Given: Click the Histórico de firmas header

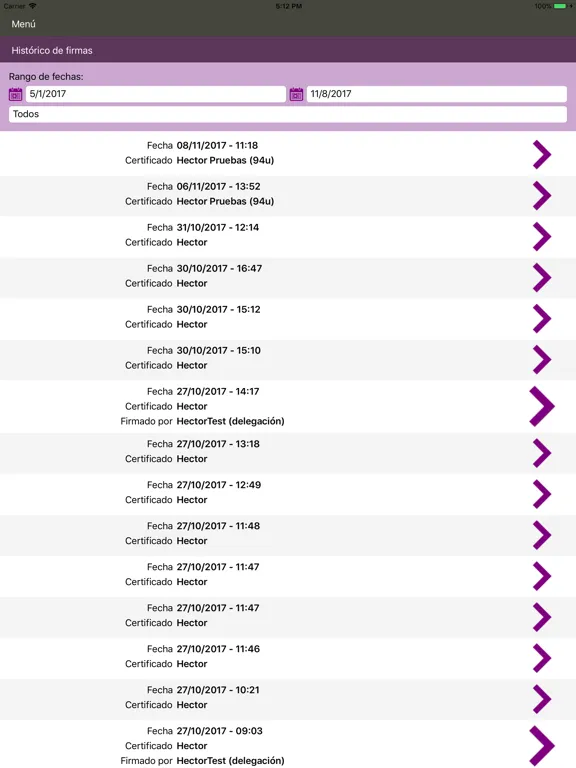Looking at the screenshot, I should [x=52, y=50].
